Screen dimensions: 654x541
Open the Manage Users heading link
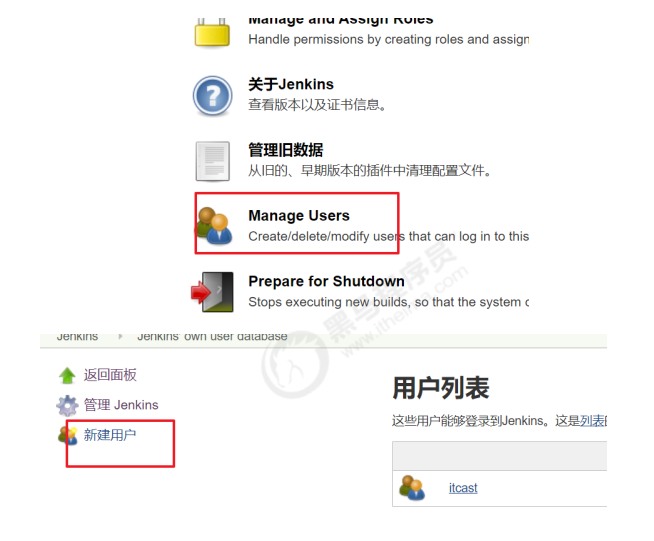pos(299,216)
